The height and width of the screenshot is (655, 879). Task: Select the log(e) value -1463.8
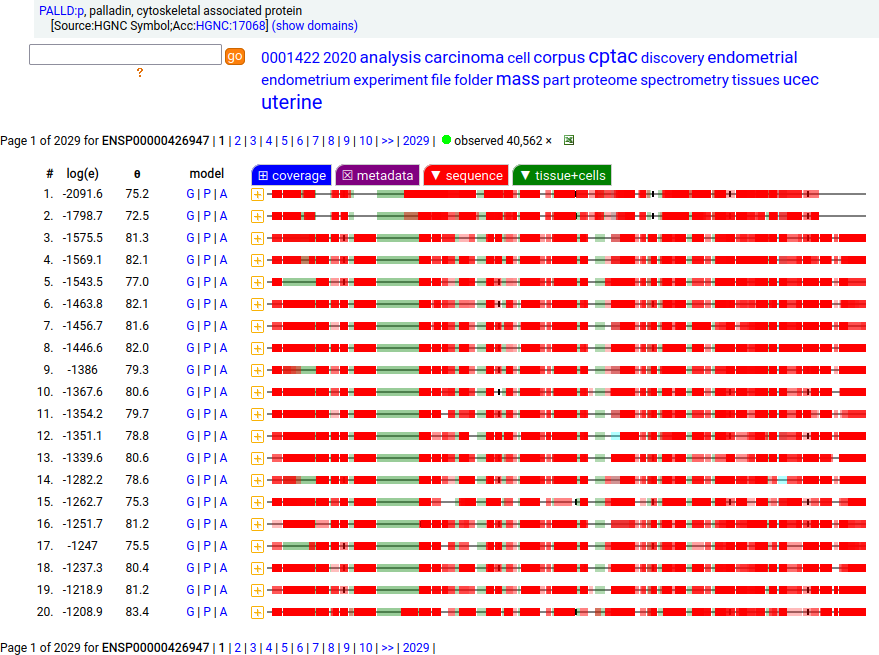coord(82,304)
